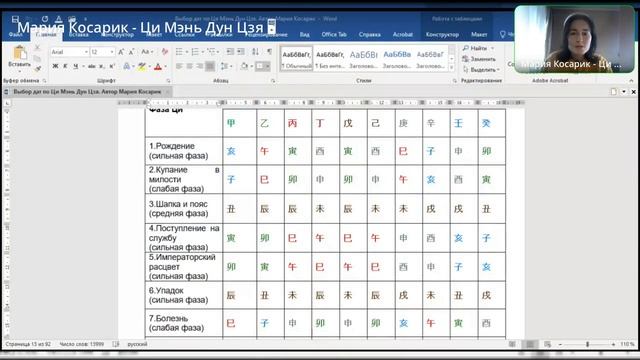Toggle bold (Ж) formatting
The width and height of the screenshot is (640, 360).
(55, 66)
